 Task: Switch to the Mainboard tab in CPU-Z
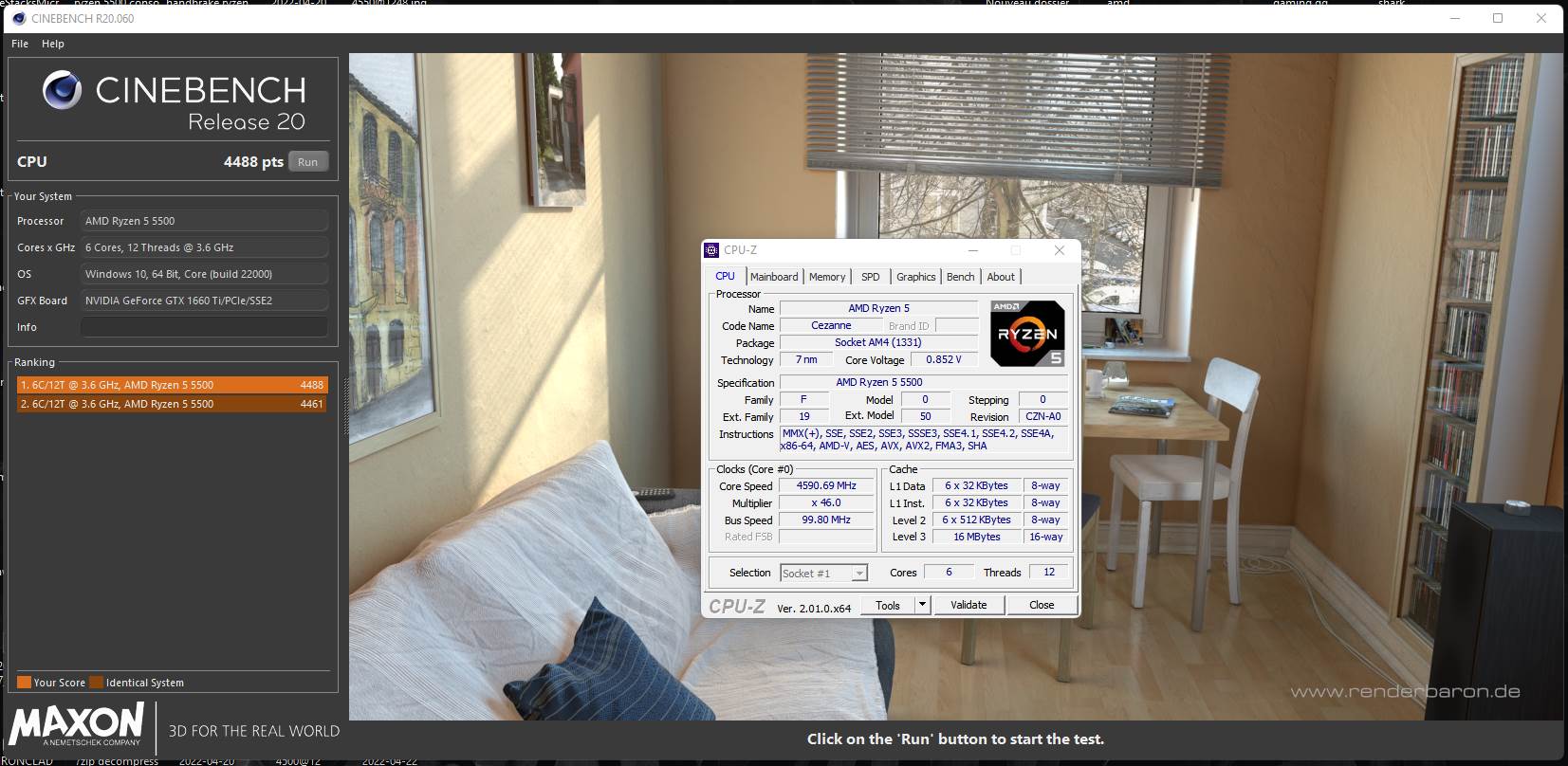(774, 277)
